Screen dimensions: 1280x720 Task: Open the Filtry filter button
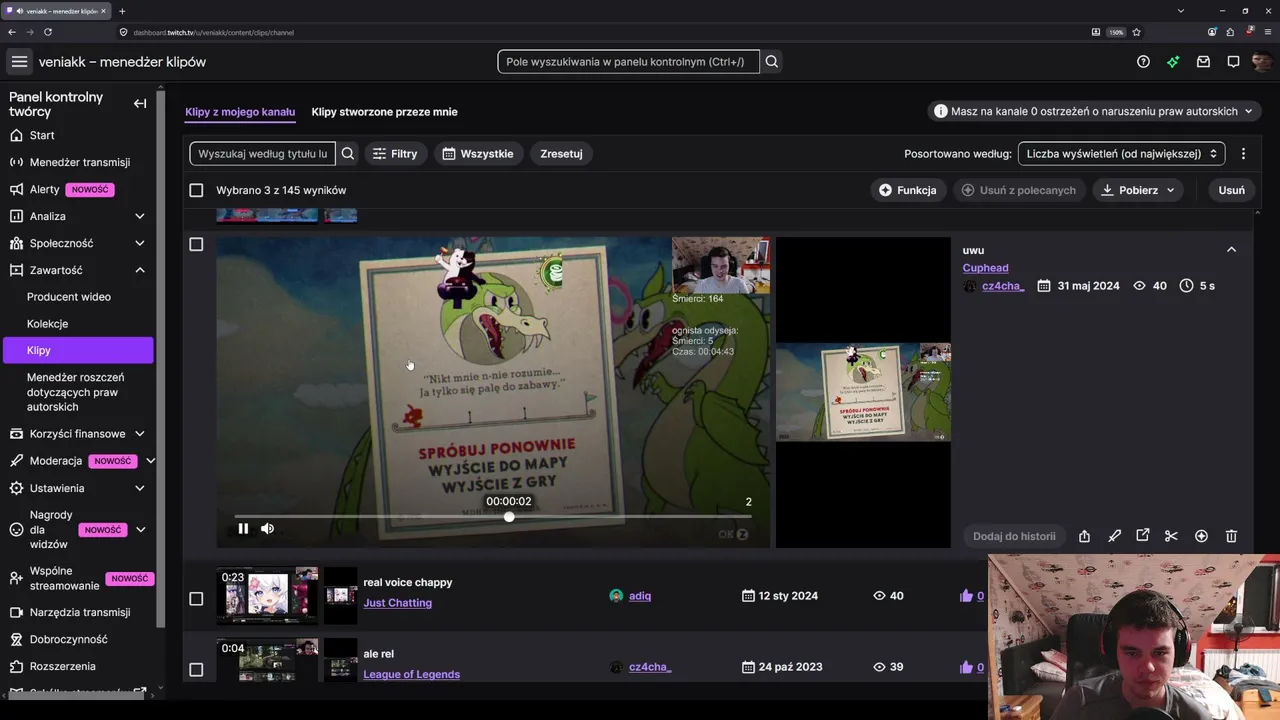395,154
